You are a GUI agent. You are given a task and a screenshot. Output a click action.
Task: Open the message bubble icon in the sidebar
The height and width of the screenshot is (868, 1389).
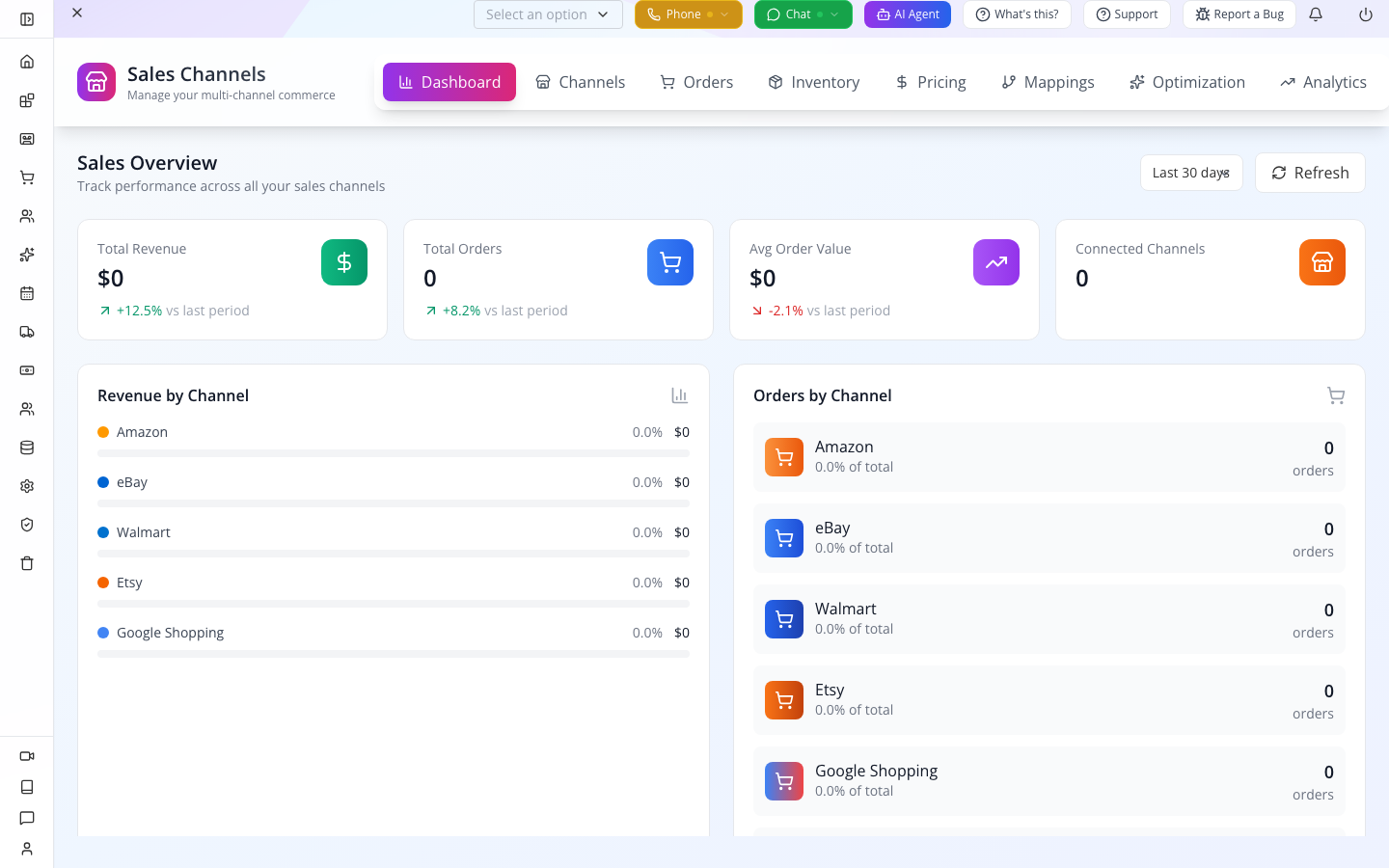click(x=27, y=818)
